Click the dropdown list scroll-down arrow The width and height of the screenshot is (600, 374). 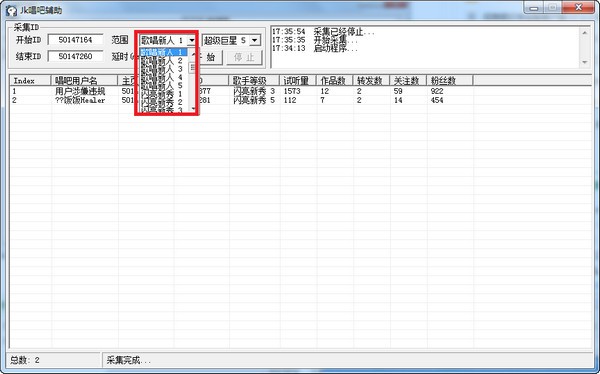click(x=192, y=109)
